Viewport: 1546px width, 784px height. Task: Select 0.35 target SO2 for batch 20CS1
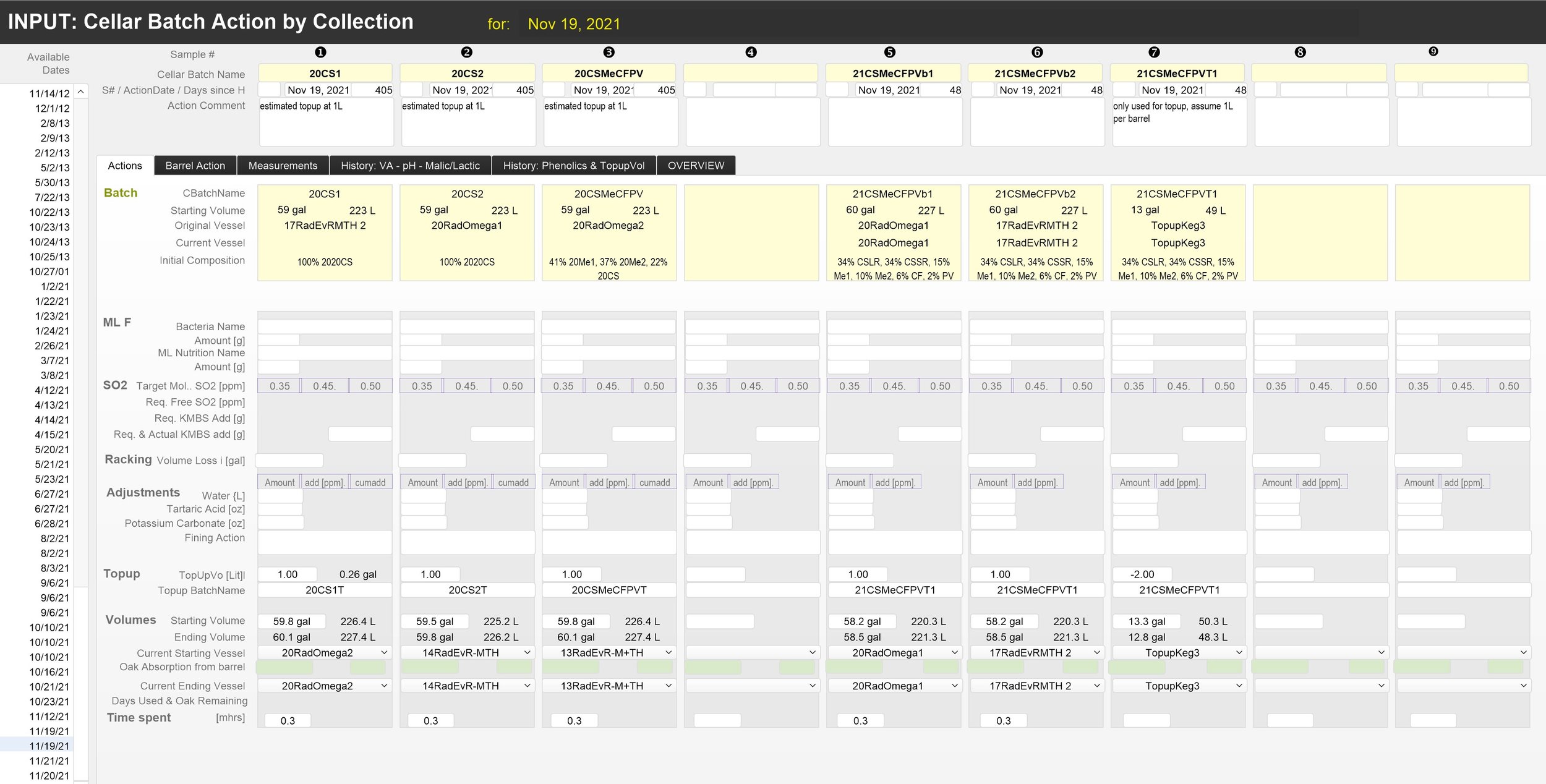(280, 386)
